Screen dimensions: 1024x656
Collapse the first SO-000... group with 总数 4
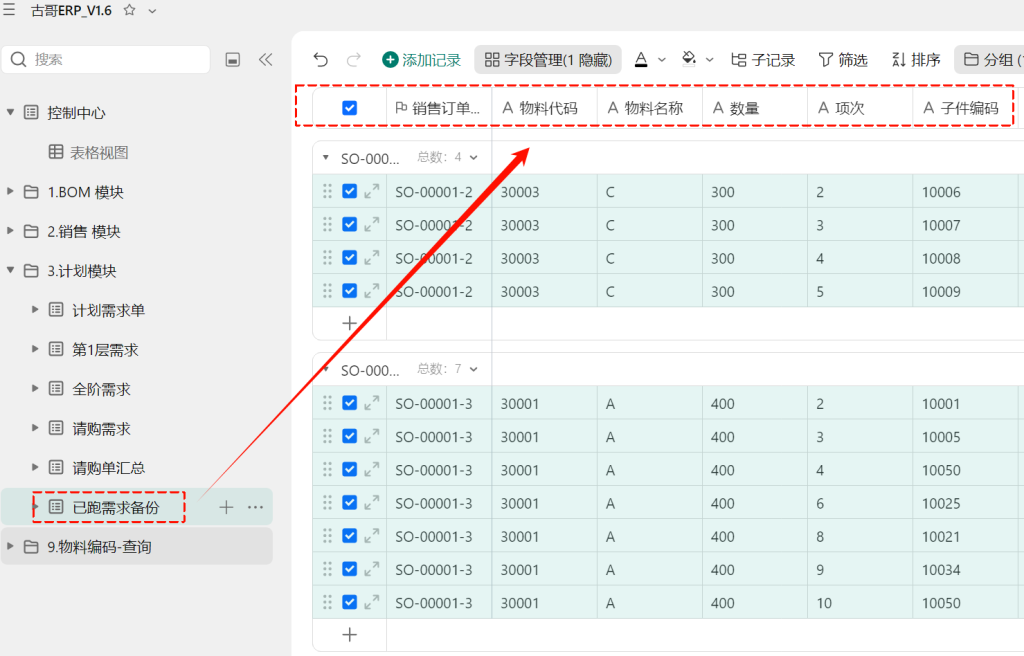(x=326, y=157)
